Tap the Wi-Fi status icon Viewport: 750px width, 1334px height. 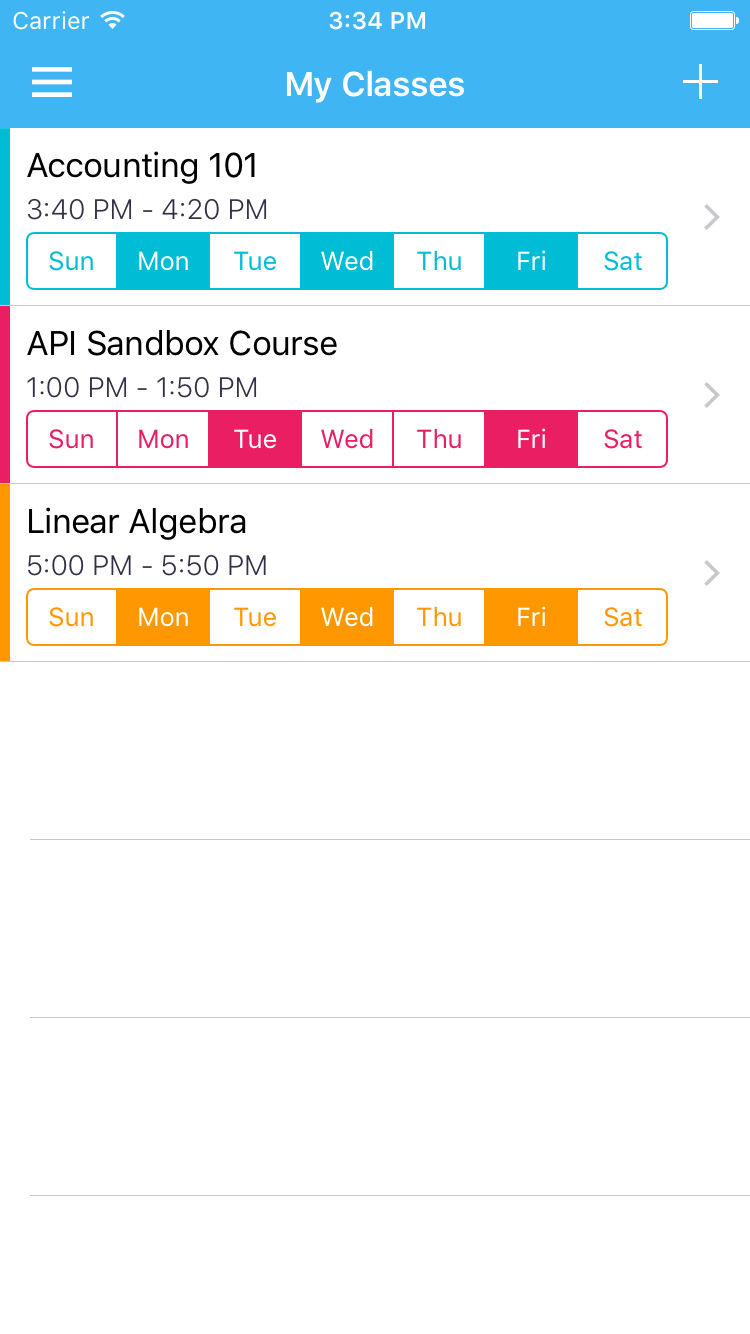(x=113, y=20)
